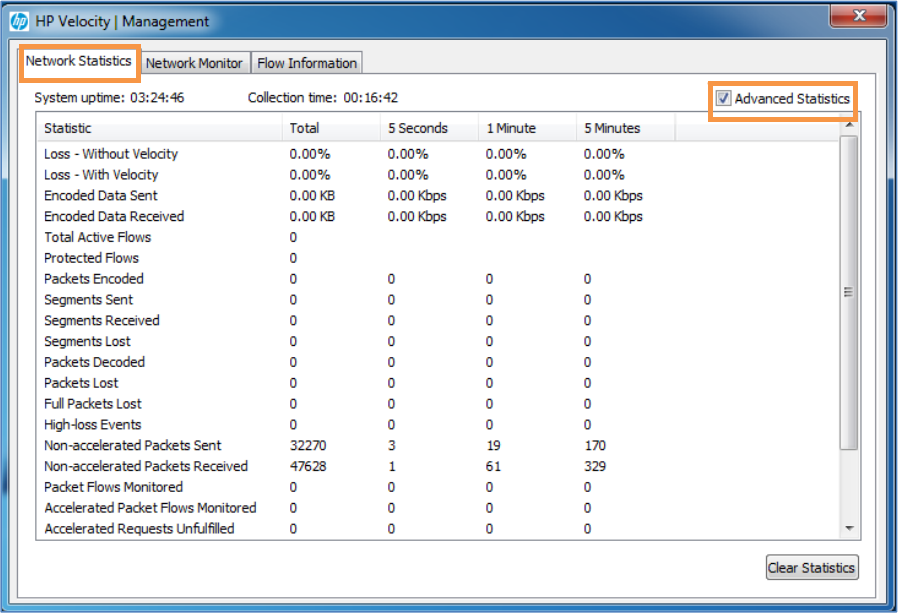Image resolution: width=898 pixels, height=613 pixels.
Task: Click the scrollbar up arrow
Action: tap(849, 125)
